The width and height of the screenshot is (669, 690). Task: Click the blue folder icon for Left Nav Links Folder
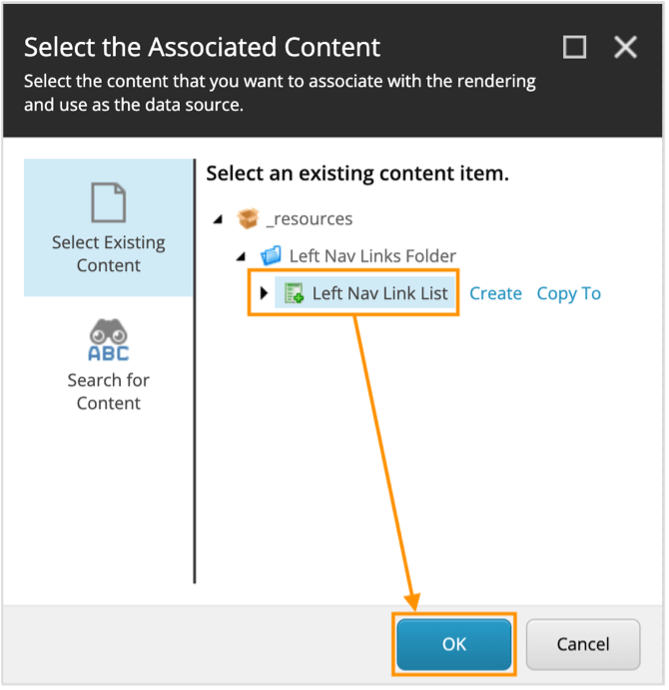271,255
